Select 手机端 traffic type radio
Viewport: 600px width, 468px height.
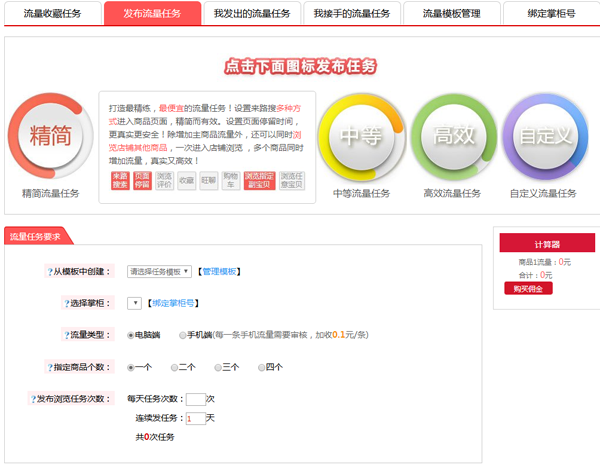[183, 336]
